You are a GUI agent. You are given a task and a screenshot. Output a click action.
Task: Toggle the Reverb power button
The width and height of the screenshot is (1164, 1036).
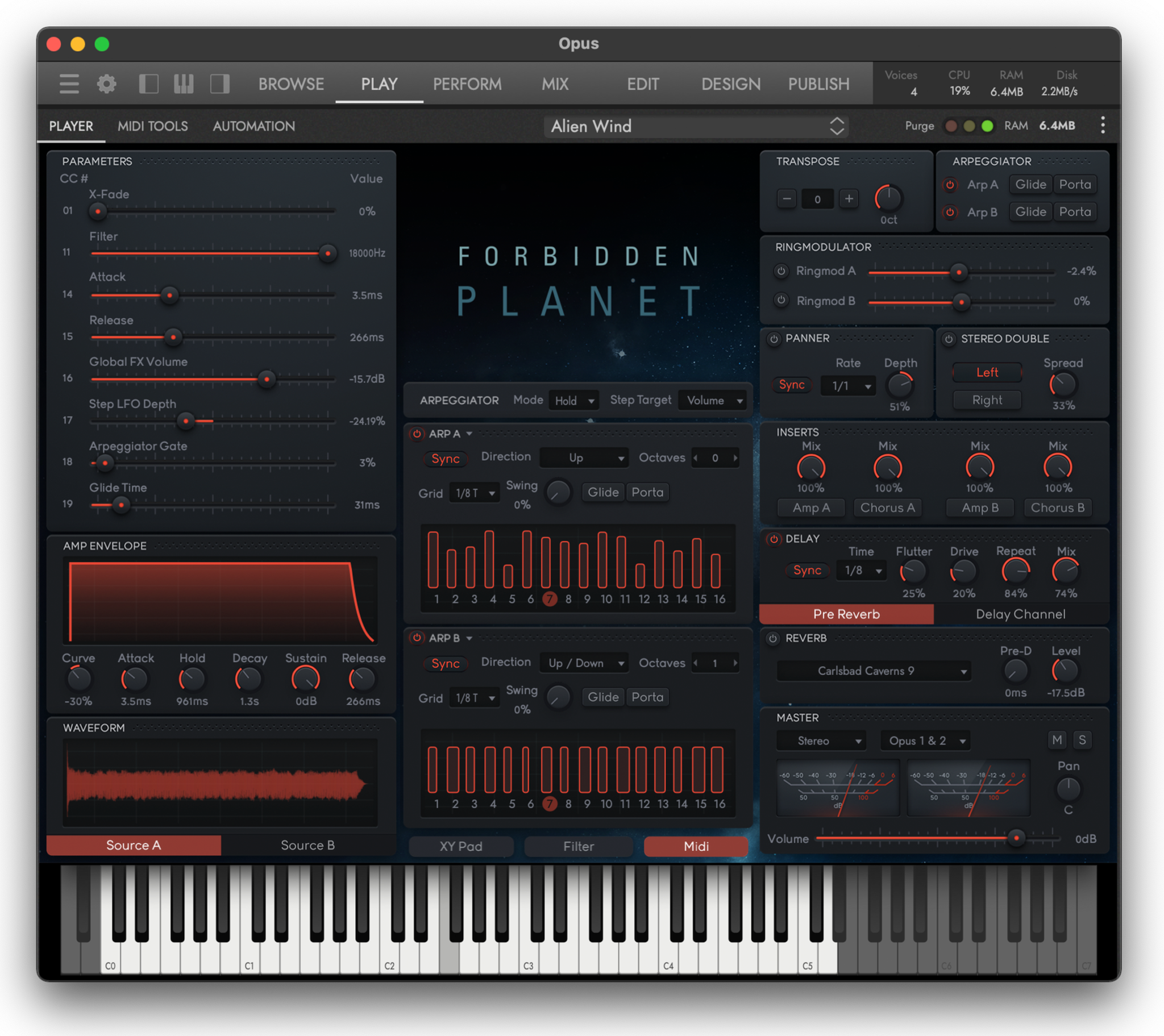[x=773, y=638]
